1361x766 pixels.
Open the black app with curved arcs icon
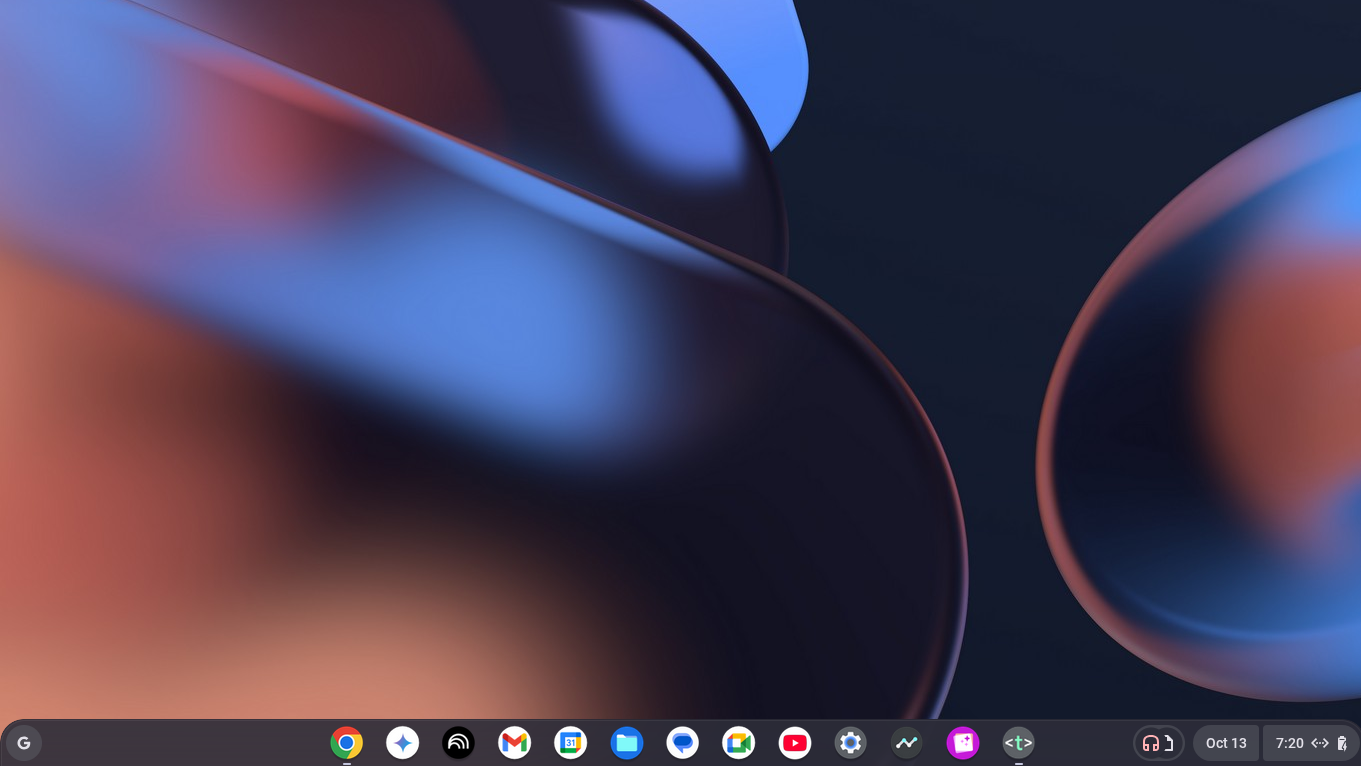pos(459,743)
